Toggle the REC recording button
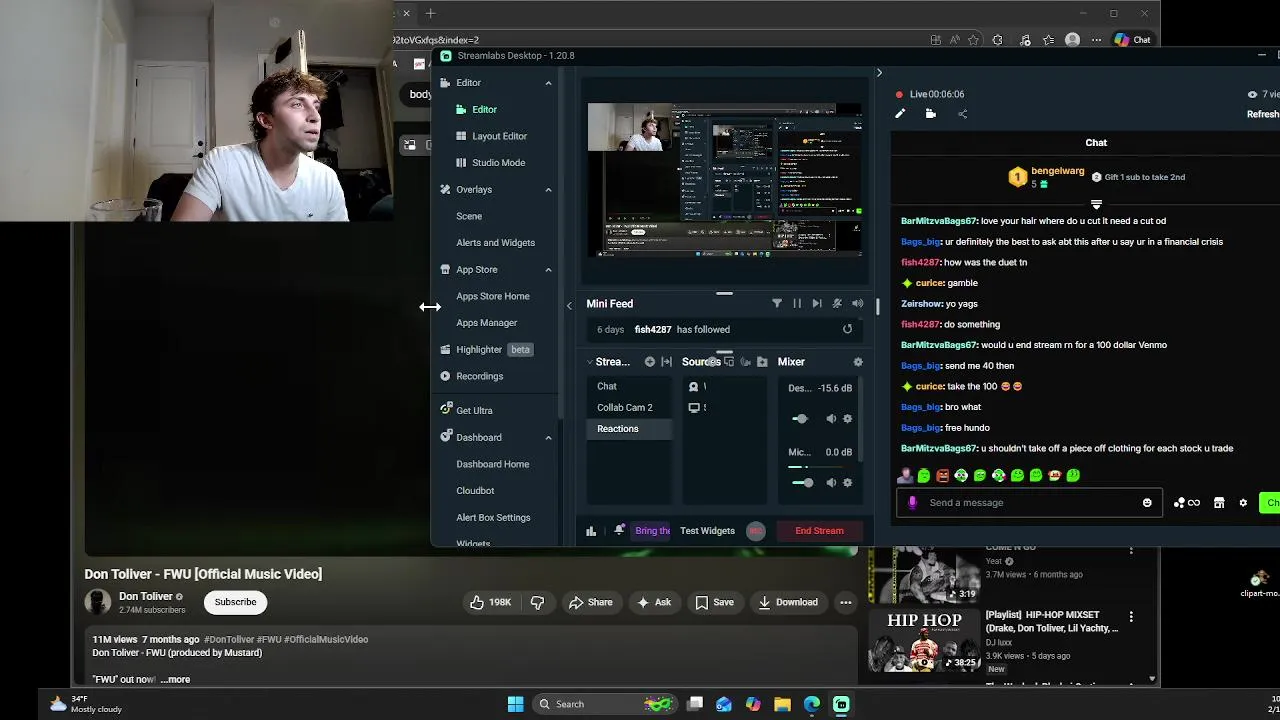This screenshot has width=1280, height=720. (756, 531)
